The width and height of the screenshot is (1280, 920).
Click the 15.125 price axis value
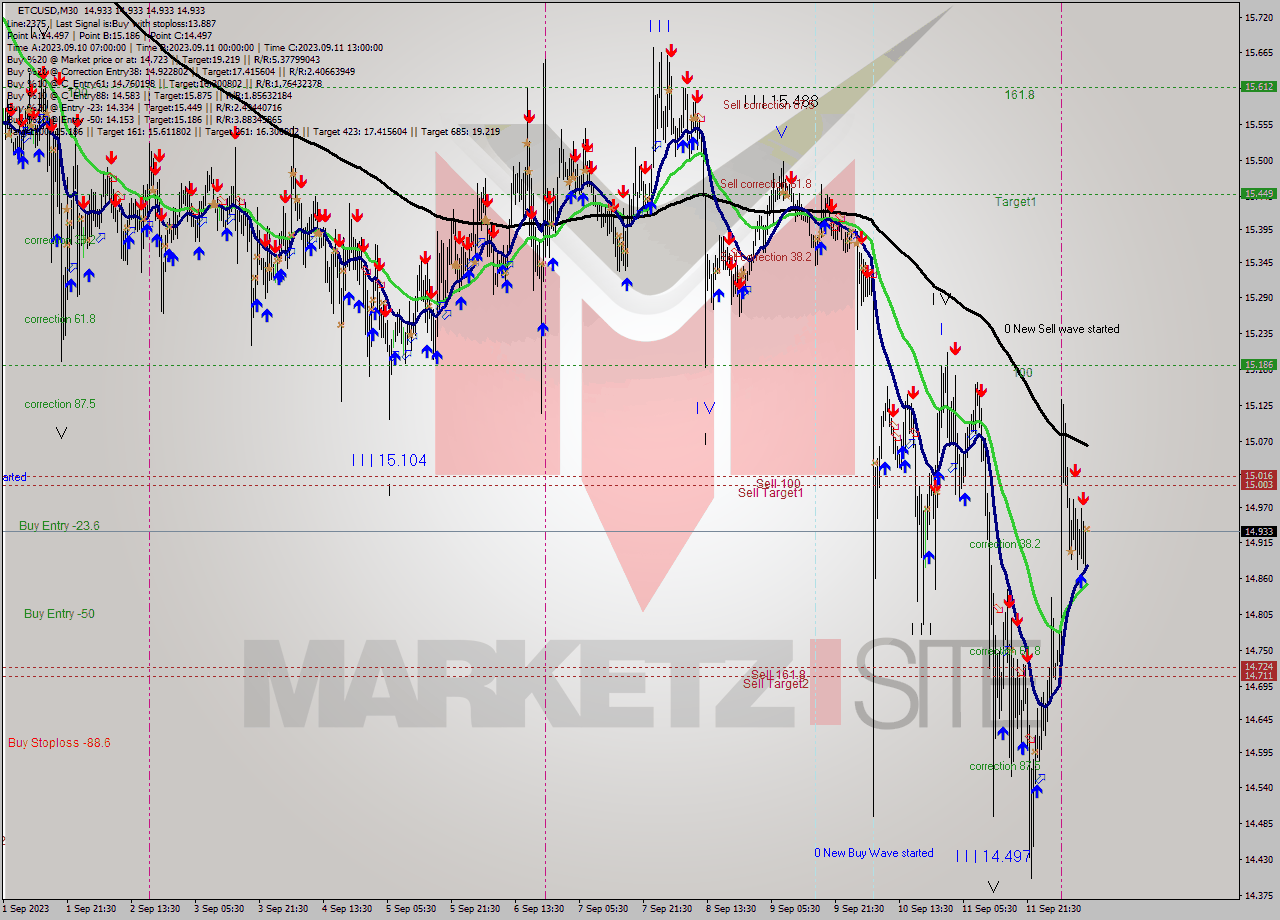1258,405
